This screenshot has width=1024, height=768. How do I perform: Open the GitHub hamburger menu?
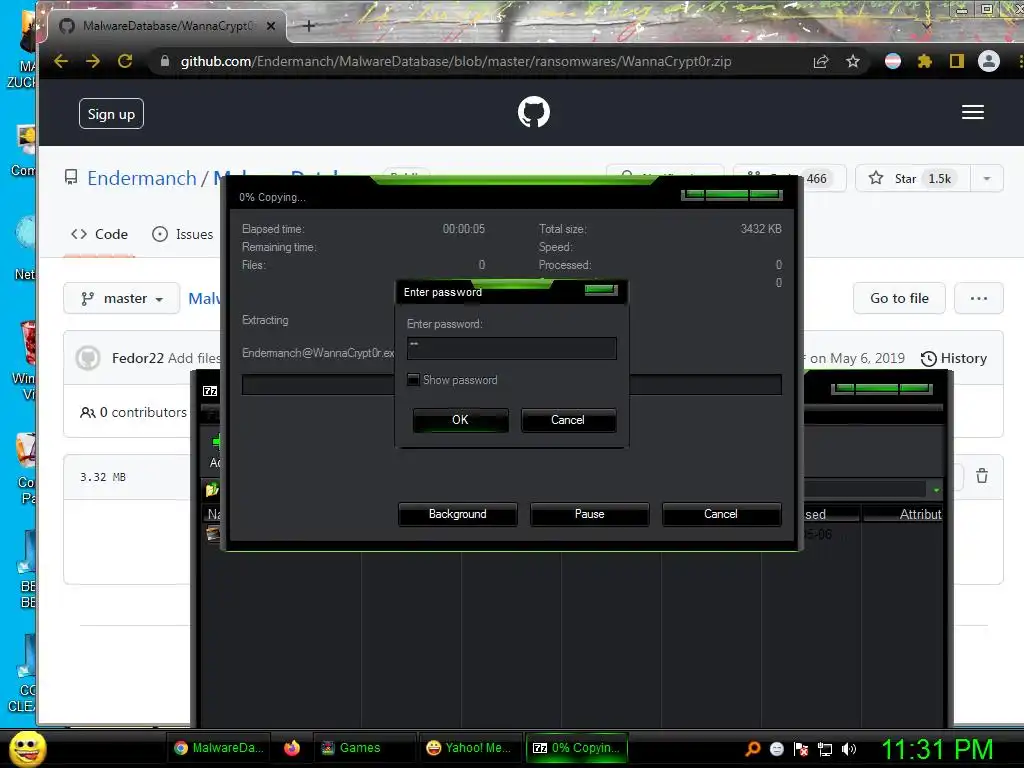(973, 112)
